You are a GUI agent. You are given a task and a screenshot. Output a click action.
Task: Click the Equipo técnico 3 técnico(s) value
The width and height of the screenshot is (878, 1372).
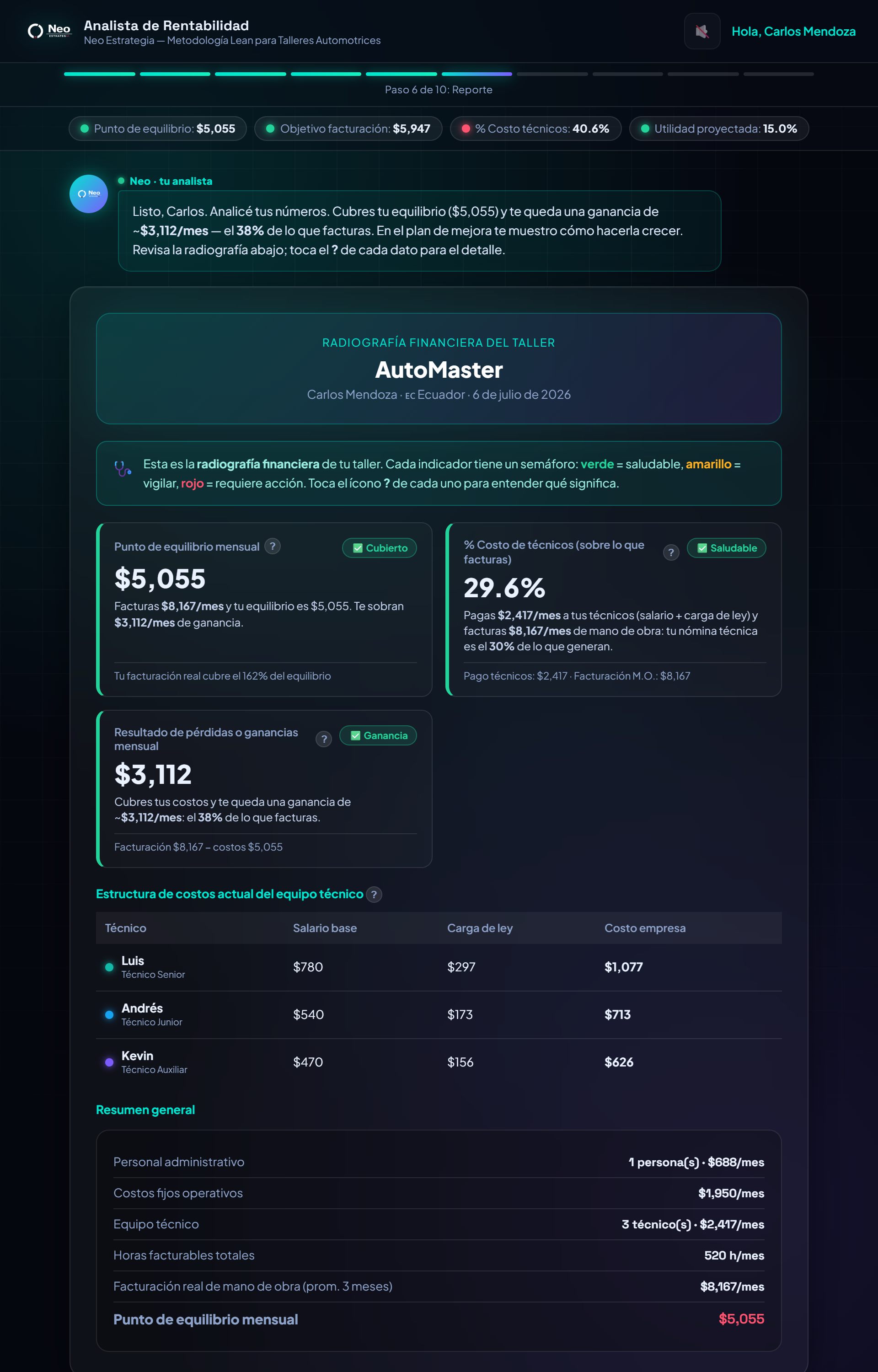(x=693, y=1224)
